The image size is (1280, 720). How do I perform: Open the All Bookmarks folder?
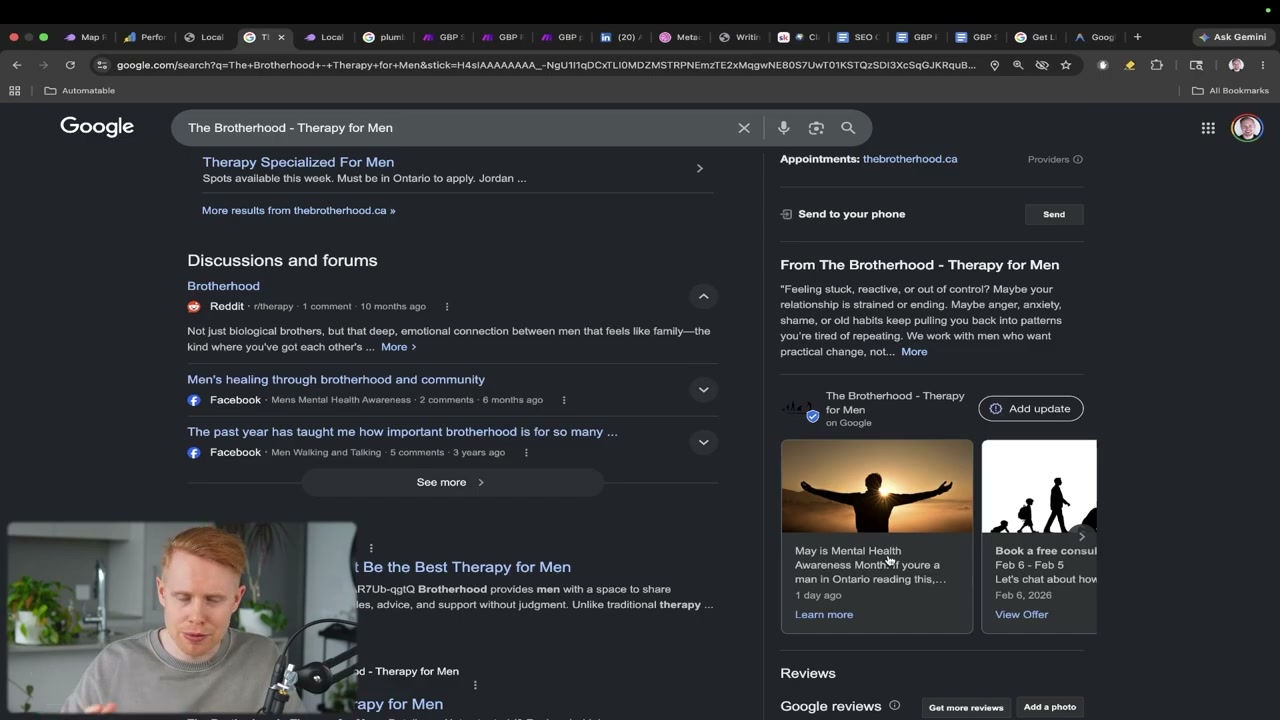coord(1230,90)
